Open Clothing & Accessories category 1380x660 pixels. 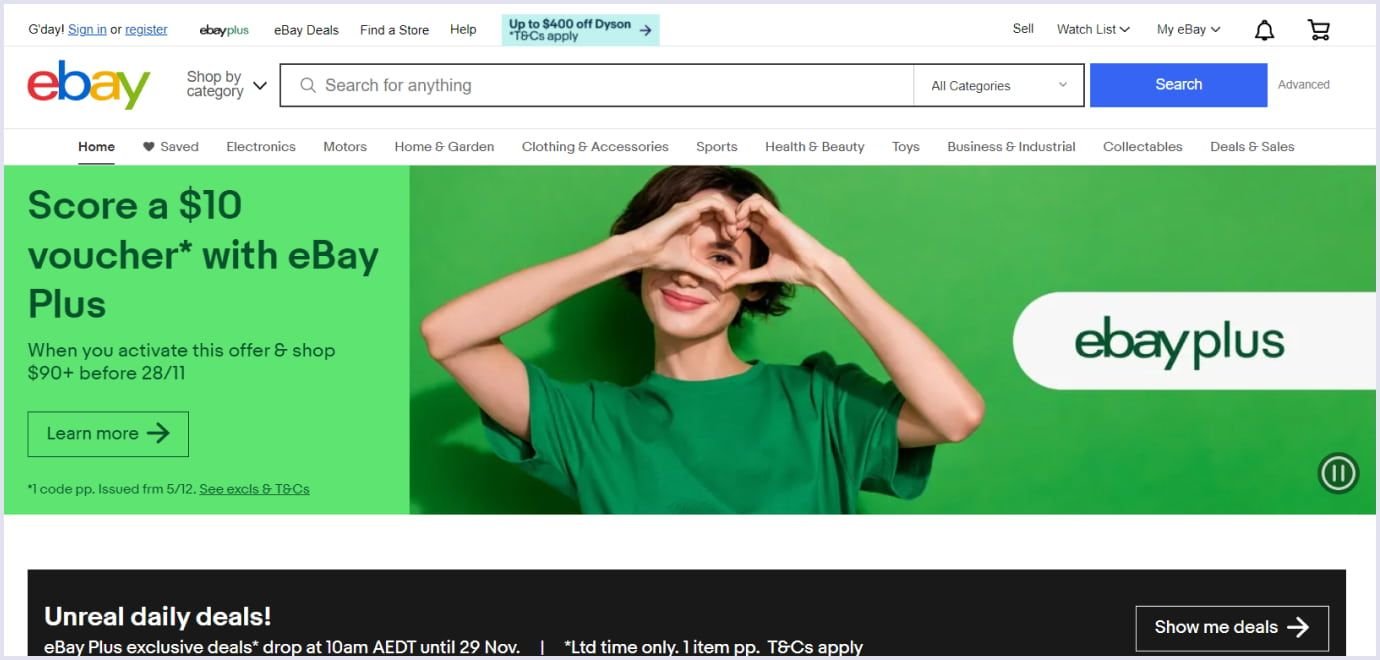[595, 146]
